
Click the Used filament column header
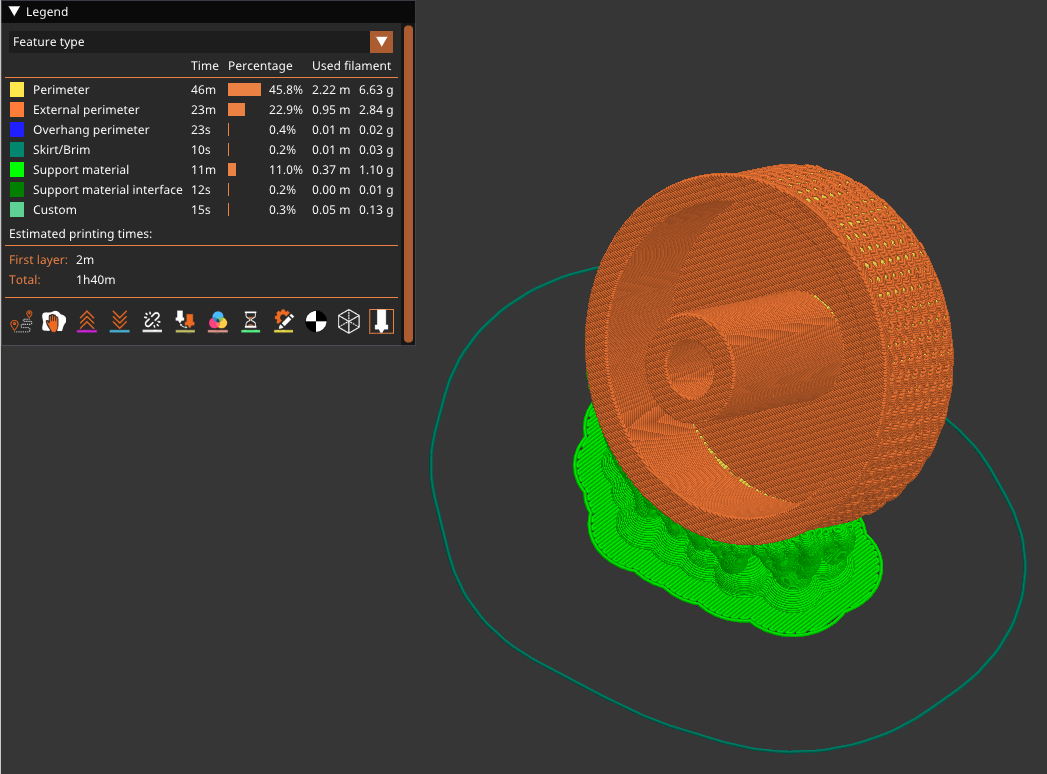pos(351,65)
